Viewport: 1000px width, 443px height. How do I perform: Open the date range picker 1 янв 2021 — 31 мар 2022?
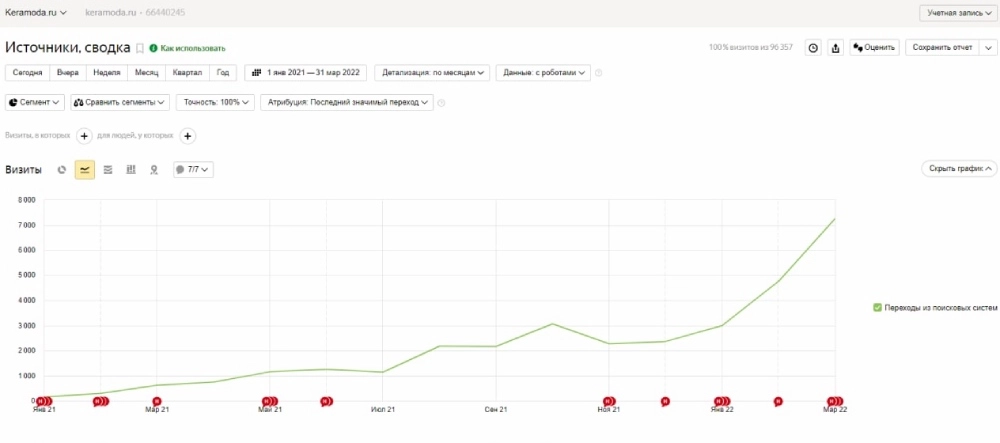[x=305, y=73]
